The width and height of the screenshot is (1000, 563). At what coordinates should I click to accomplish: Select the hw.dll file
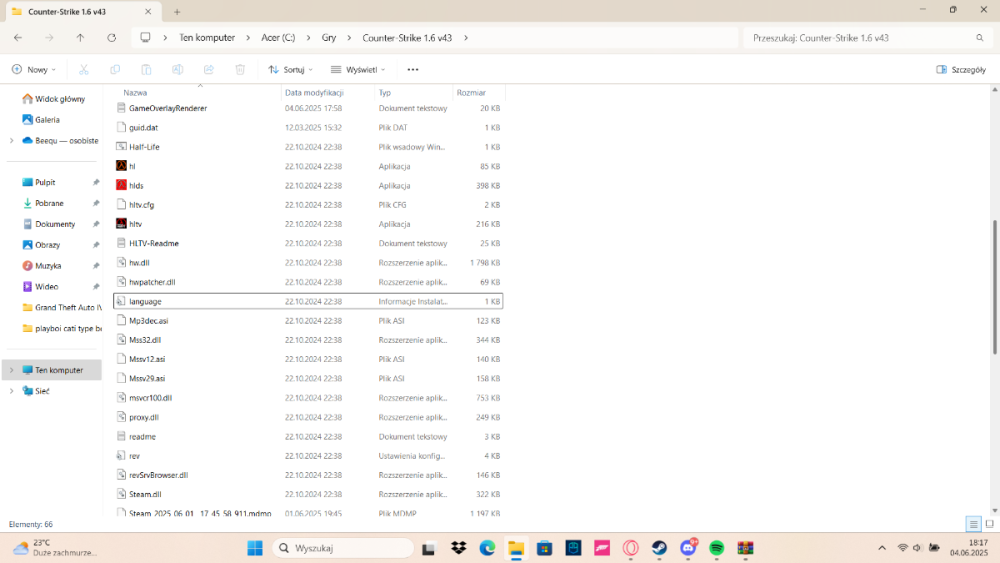pos(139,263)
